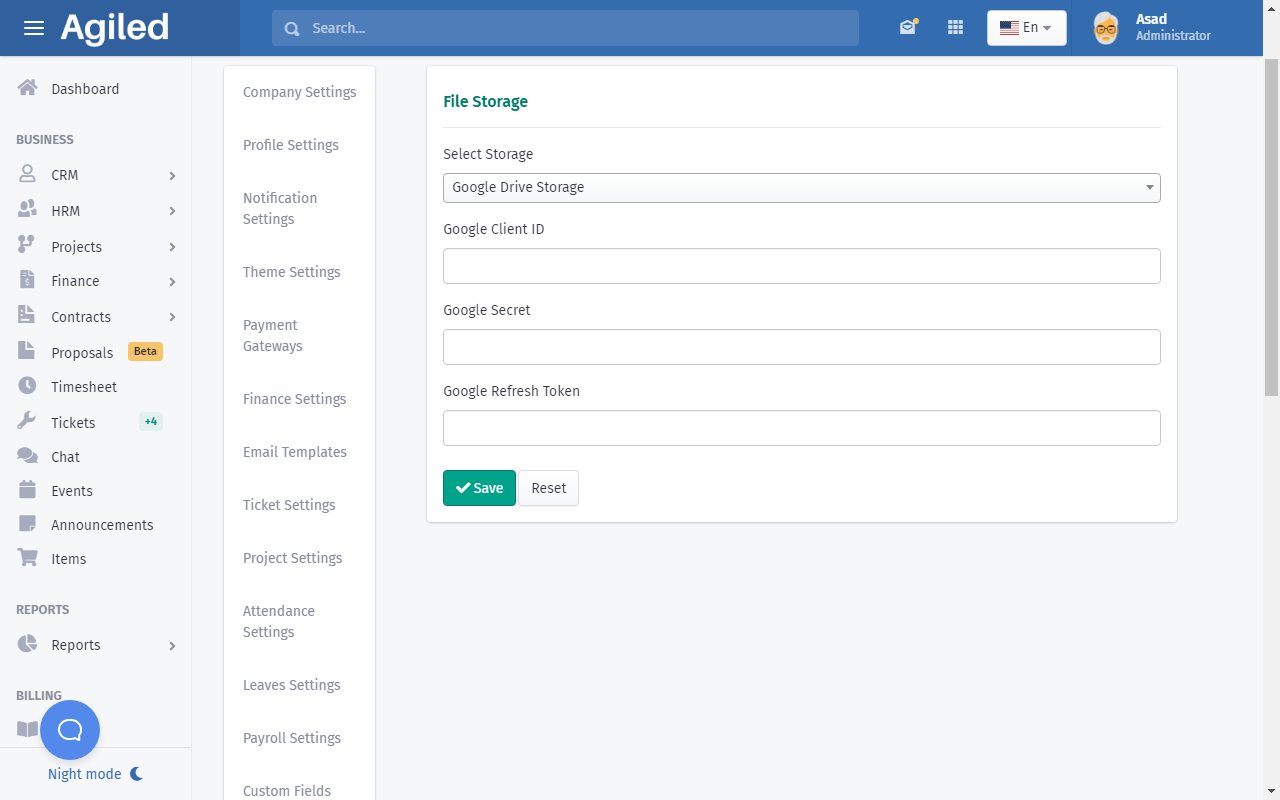Click the Timesheet clock icon

(x=28, y=386)
